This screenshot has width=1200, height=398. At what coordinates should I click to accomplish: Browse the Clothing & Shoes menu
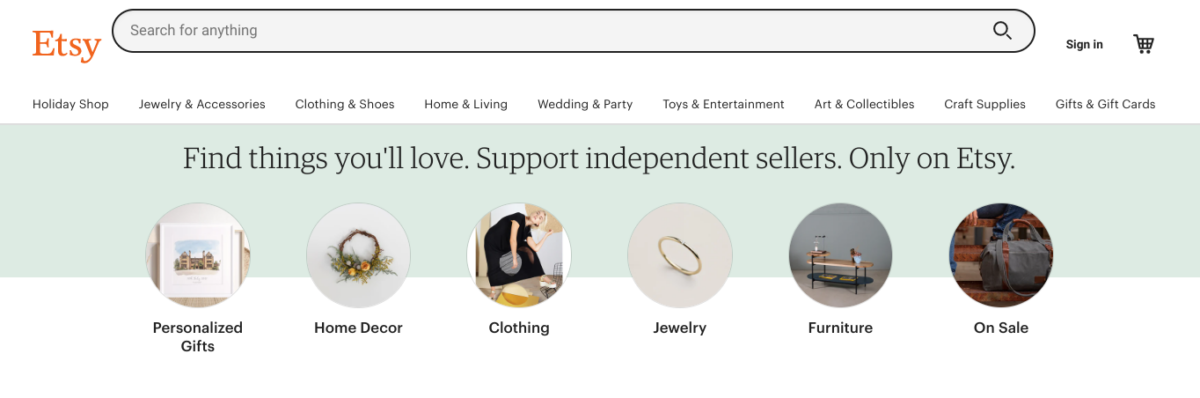[345, 104]
